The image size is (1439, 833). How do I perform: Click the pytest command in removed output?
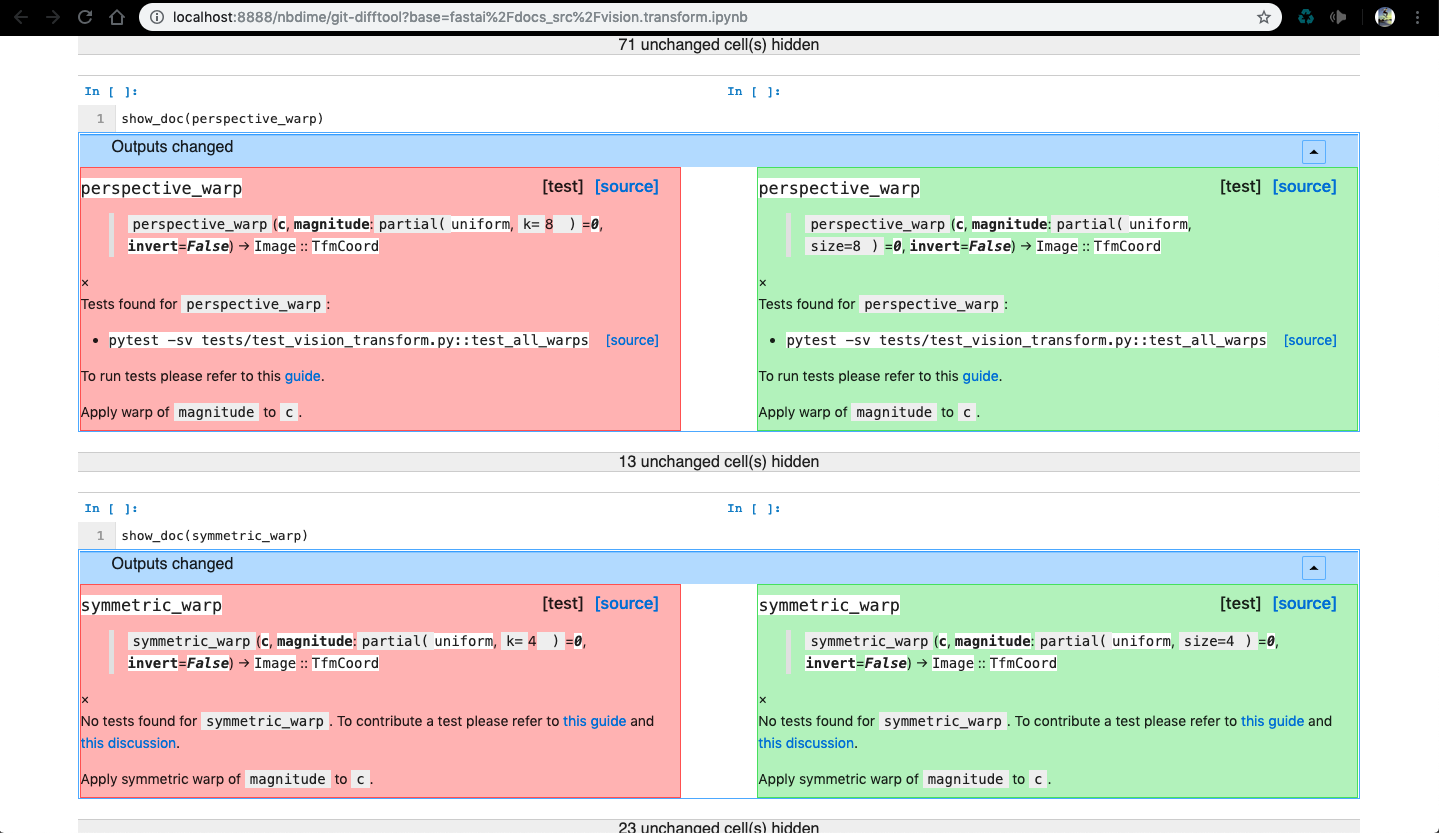tap(349, 340)
